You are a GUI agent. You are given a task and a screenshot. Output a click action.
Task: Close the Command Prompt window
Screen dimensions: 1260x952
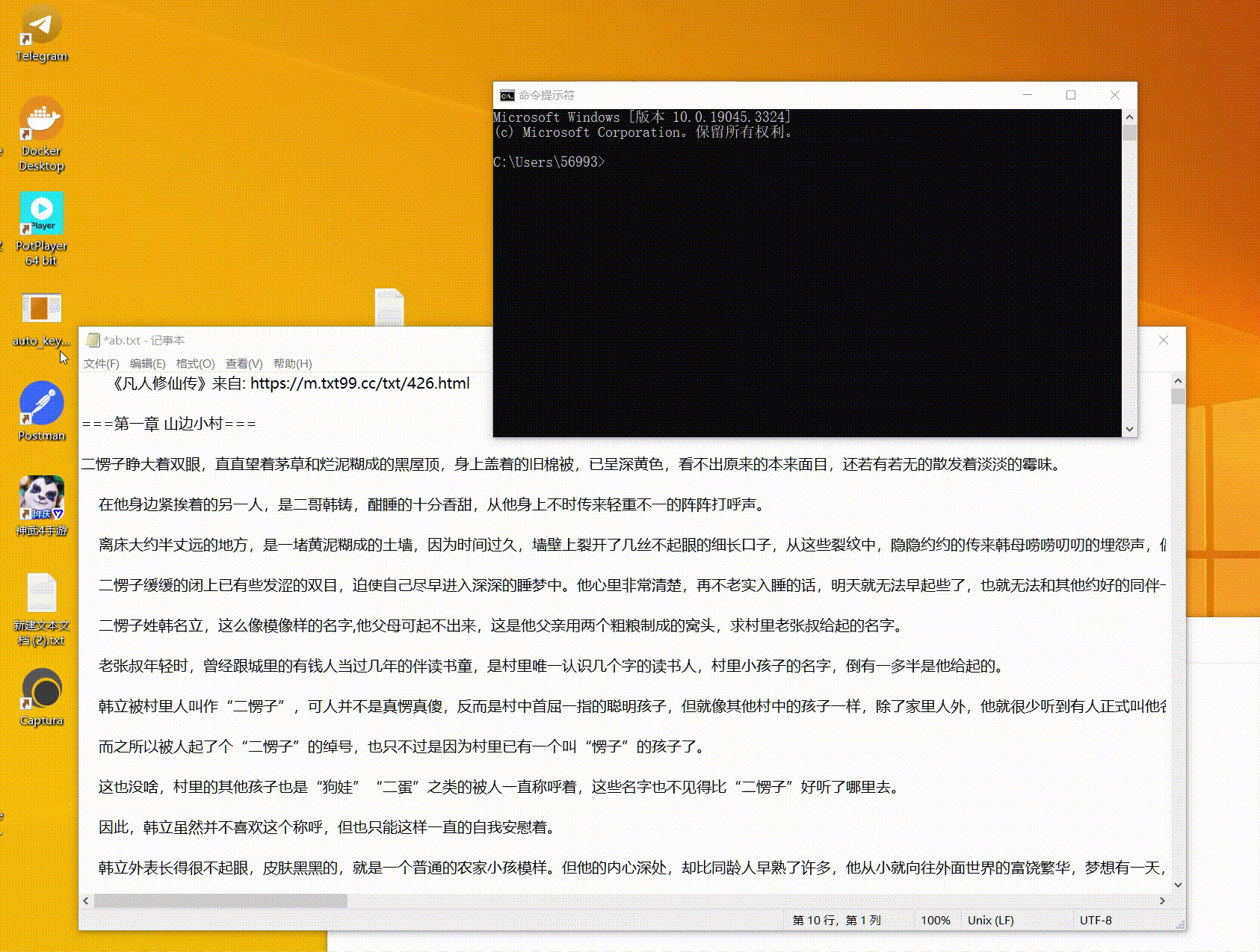click(1115, 95)
